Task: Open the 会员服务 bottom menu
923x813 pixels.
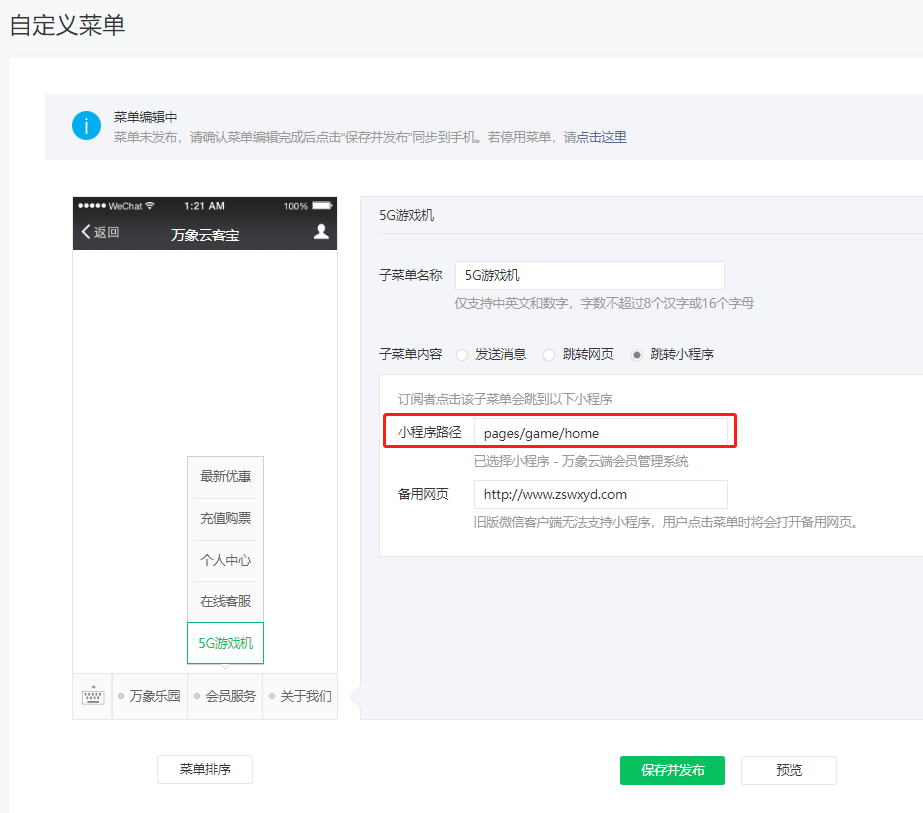Action: (225, 696)
